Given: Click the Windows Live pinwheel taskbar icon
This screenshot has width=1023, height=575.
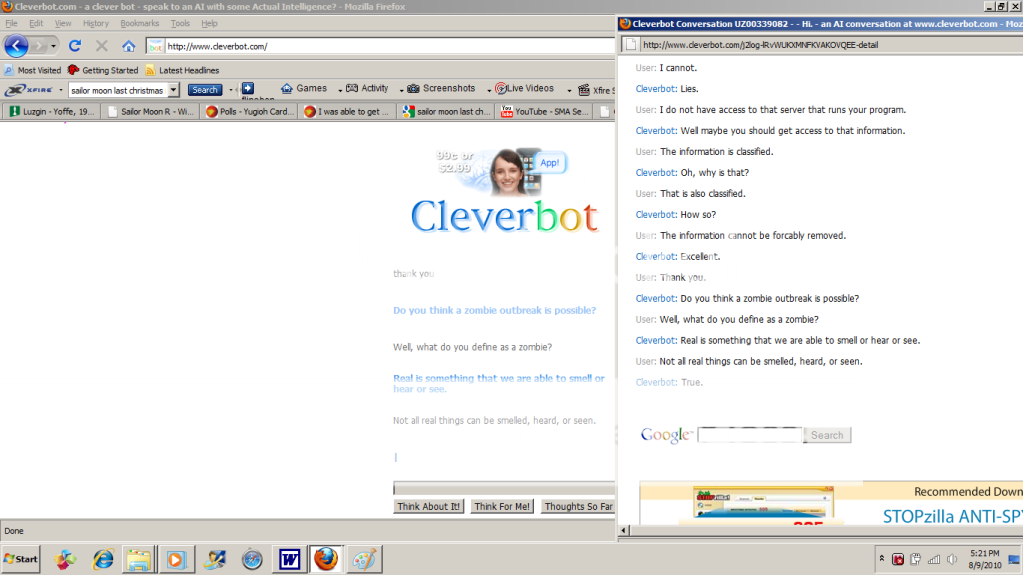Looking at the screenshot, I should tap(65, 559).
